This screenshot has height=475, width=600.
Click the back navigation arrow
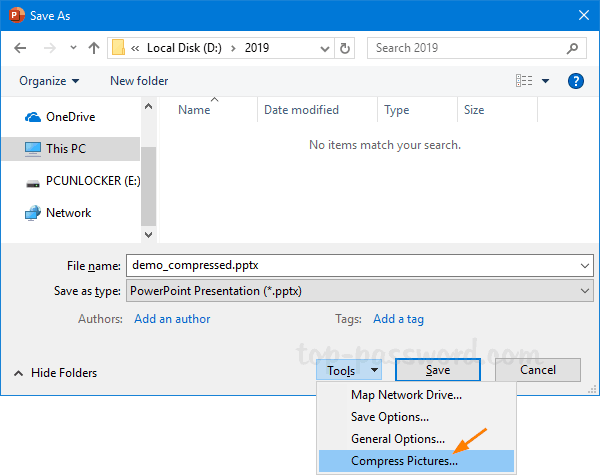[x=23, y=48]
